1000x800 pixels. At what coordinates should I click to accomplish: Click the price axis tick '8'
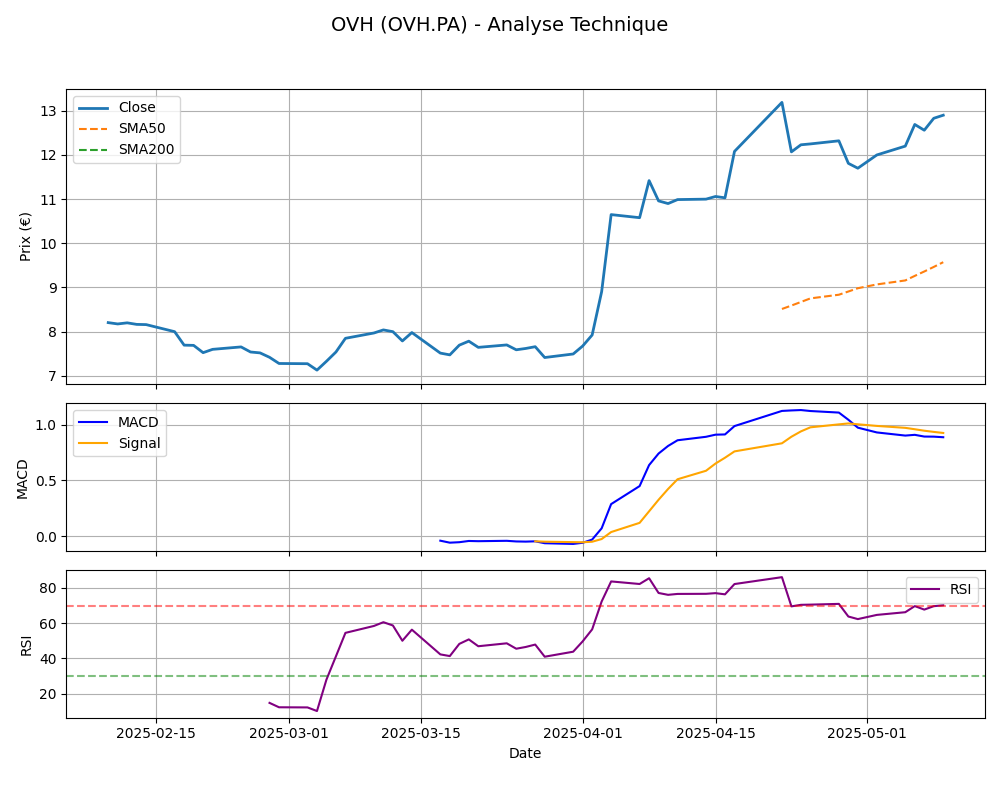pos(52,332)
